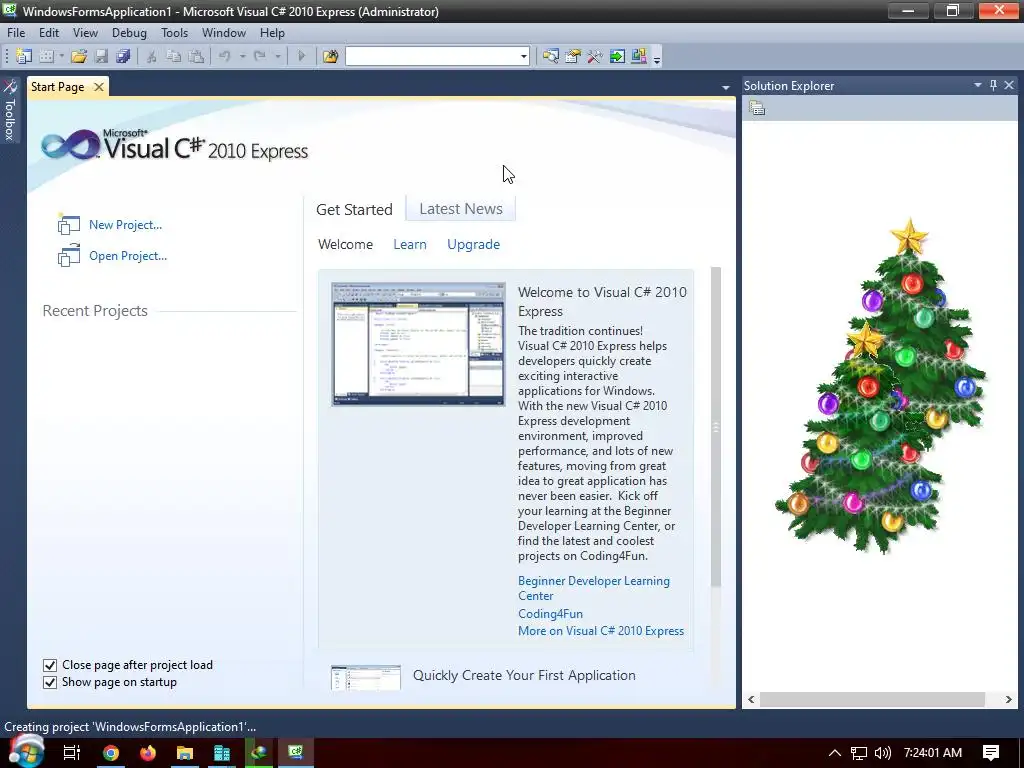
Task: Open Solution Explorer window position menu
Action: pyautogui.click(x=978, y=86)
